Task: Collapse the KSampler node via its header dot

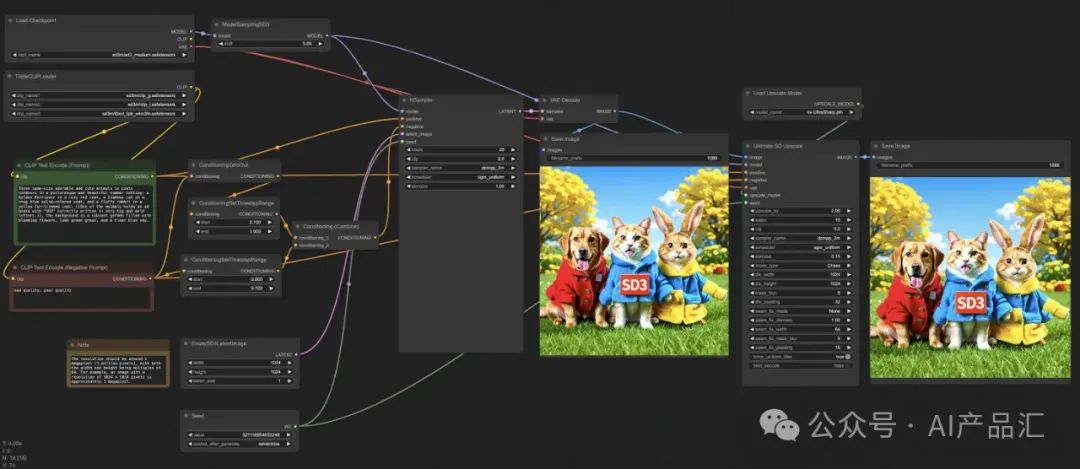Action: point(404,100)
